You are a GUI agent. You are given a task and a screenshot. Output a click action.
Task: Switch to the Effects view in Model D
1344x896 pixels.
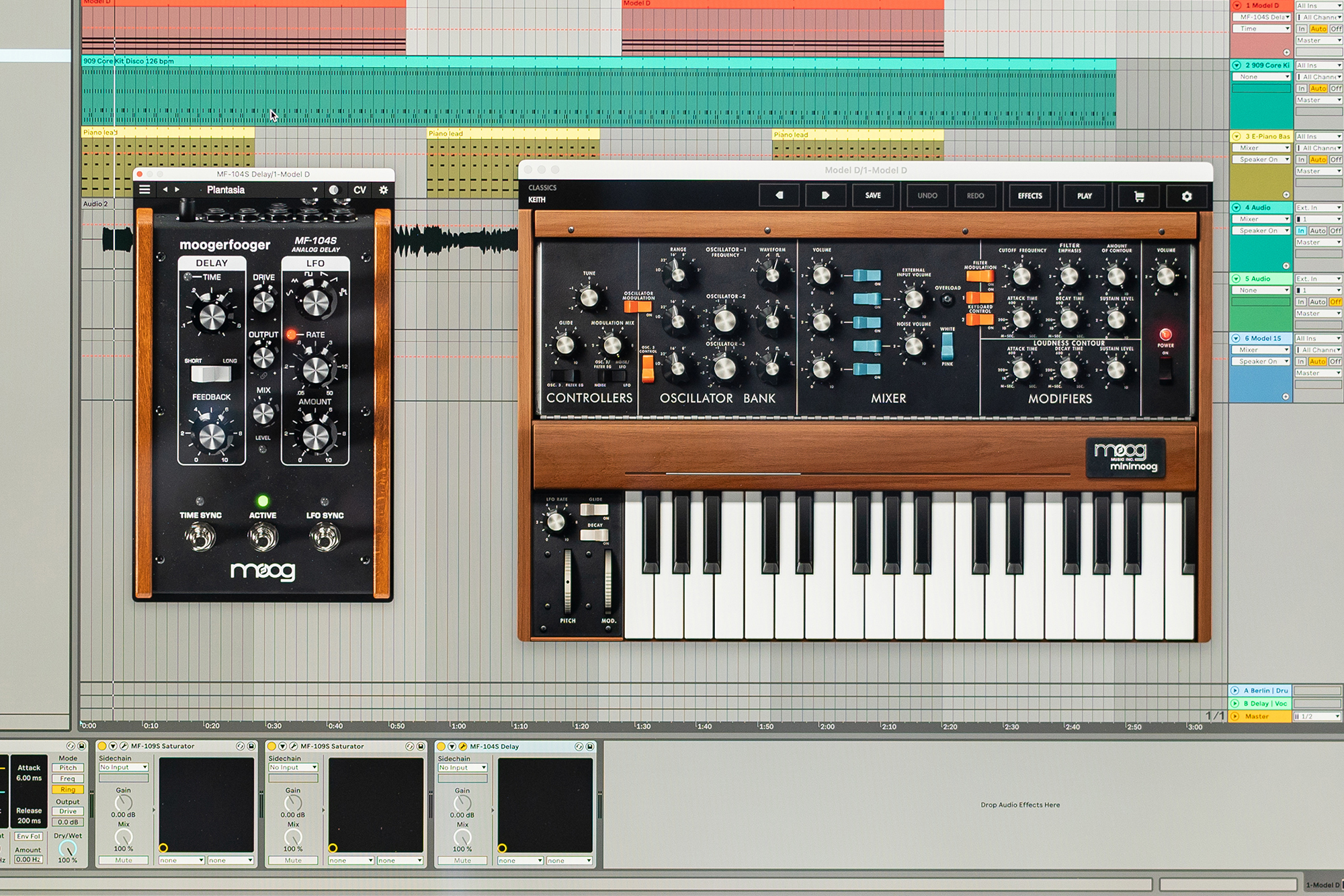[1030, 195]
